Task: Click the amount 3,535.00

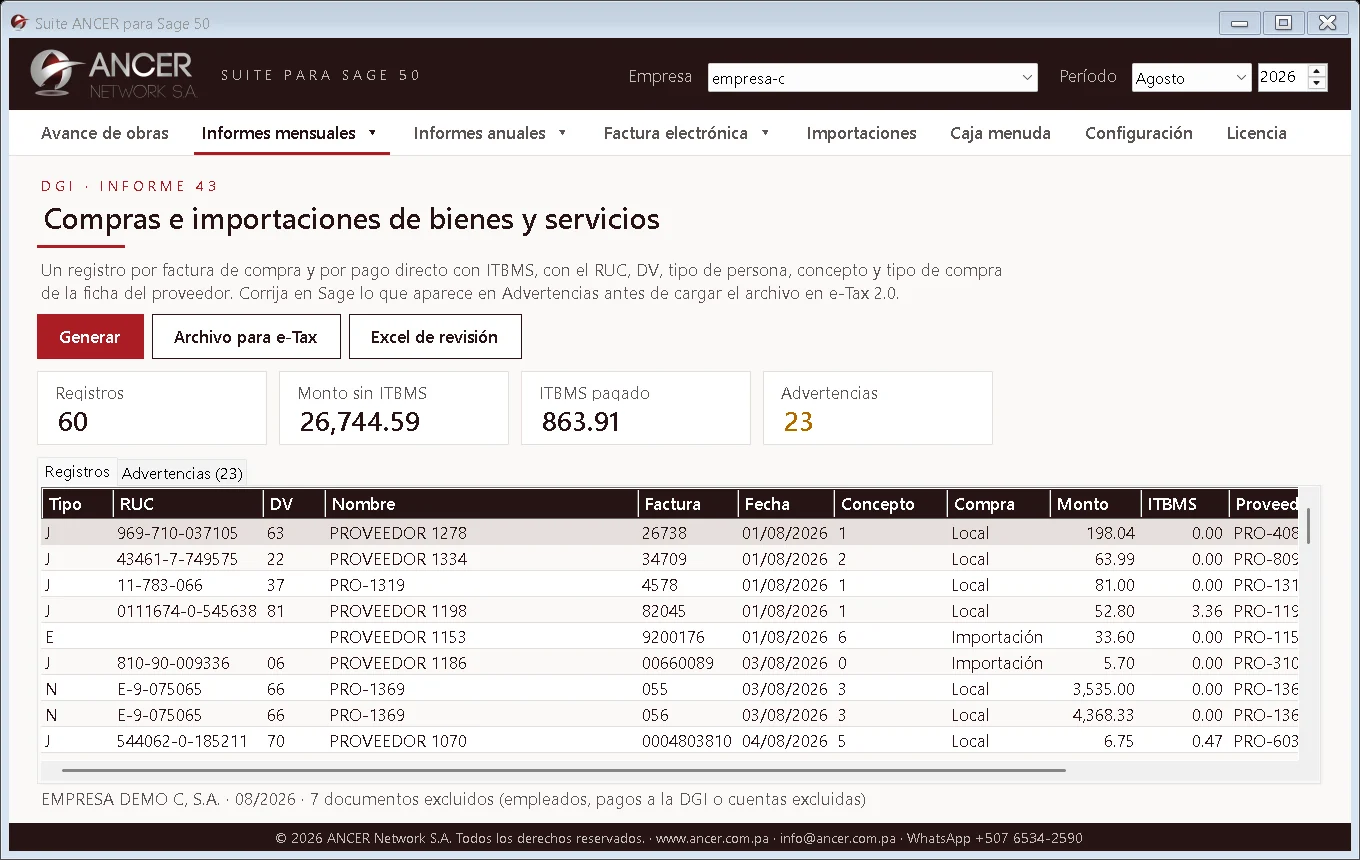Action: coord(1103,689)
